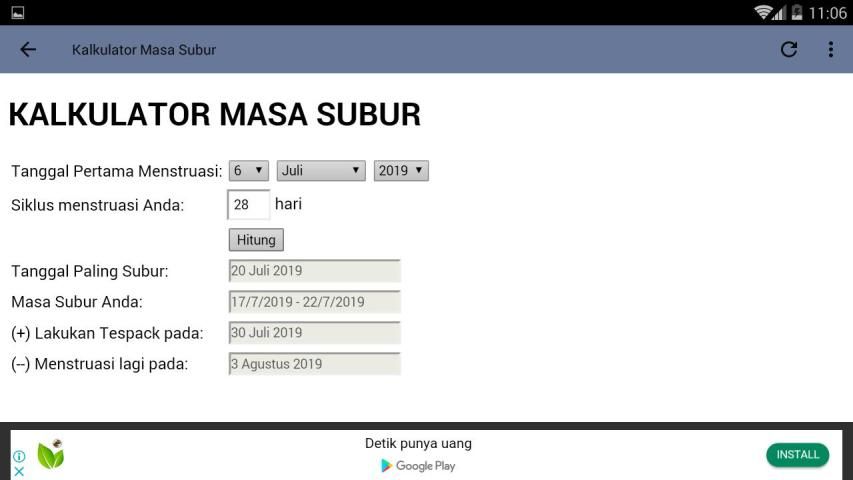Expand the month dropdown showing Juli
The image size is (853, 480).
click(321, 171)
